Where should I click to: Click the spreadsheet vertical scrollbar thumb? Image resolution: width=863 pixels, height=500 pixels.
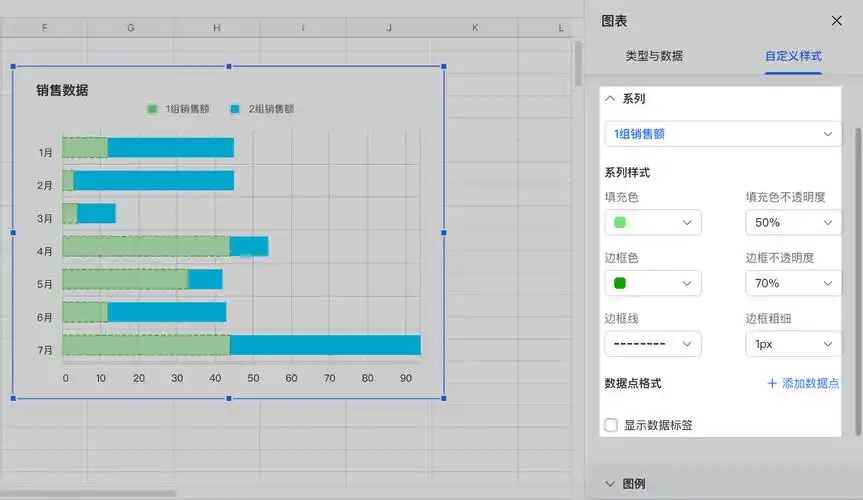[578, 64]
